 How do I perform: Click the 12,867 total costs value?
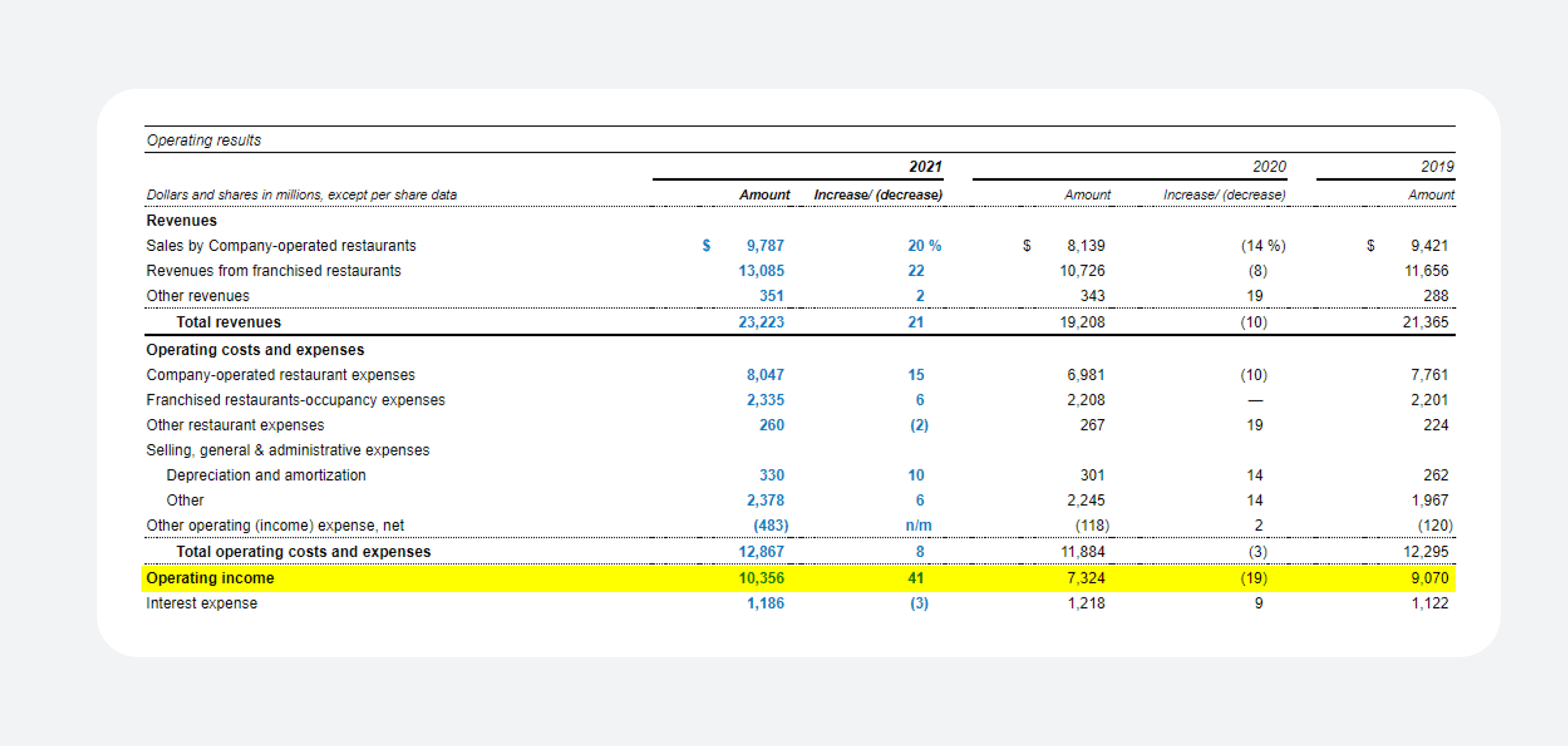[762, 552]
